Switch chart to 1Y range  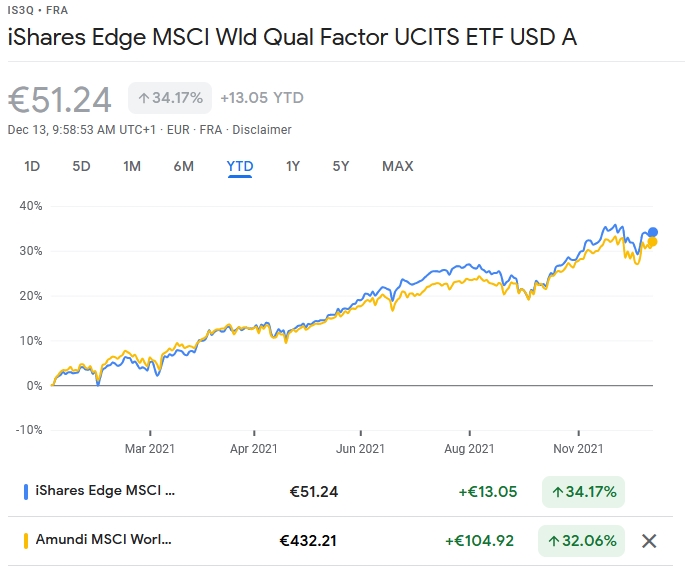293,166
